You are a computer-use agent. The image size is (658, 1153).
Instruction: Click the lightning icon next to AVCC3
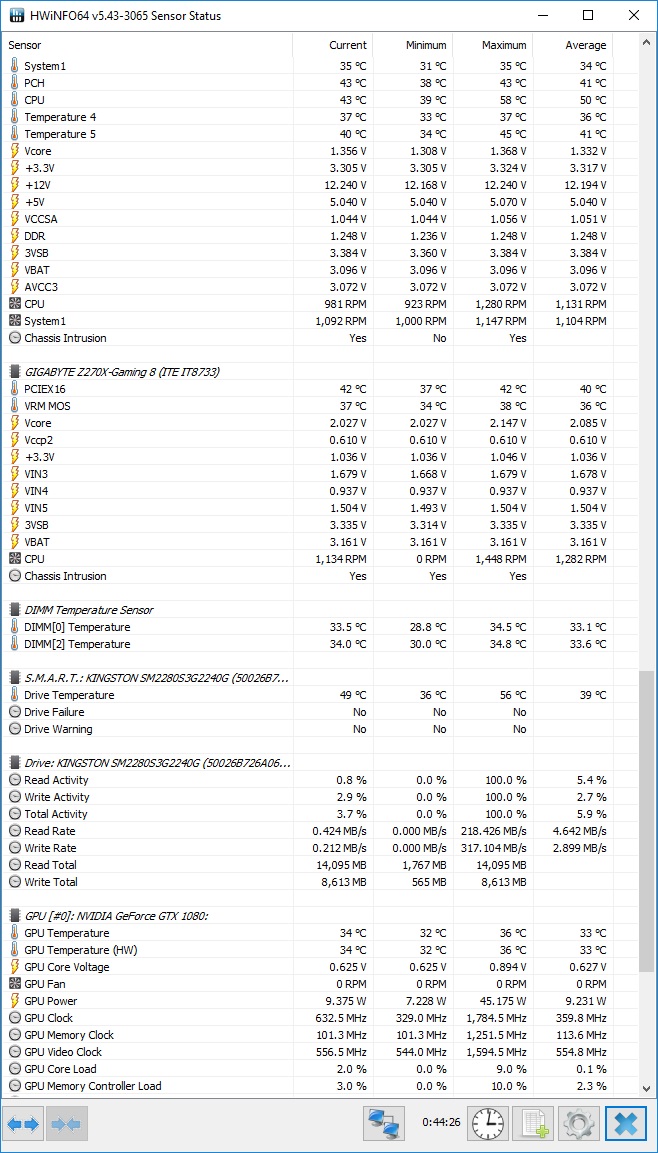pyautogui.click(x=15, y=286)
